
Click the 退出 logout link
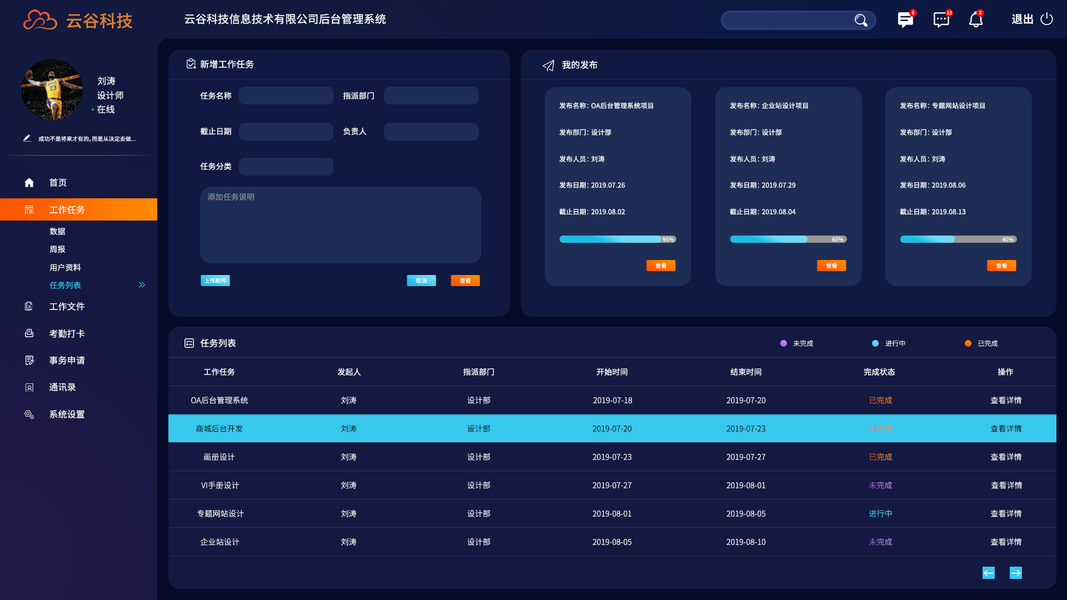[1022, 19]
